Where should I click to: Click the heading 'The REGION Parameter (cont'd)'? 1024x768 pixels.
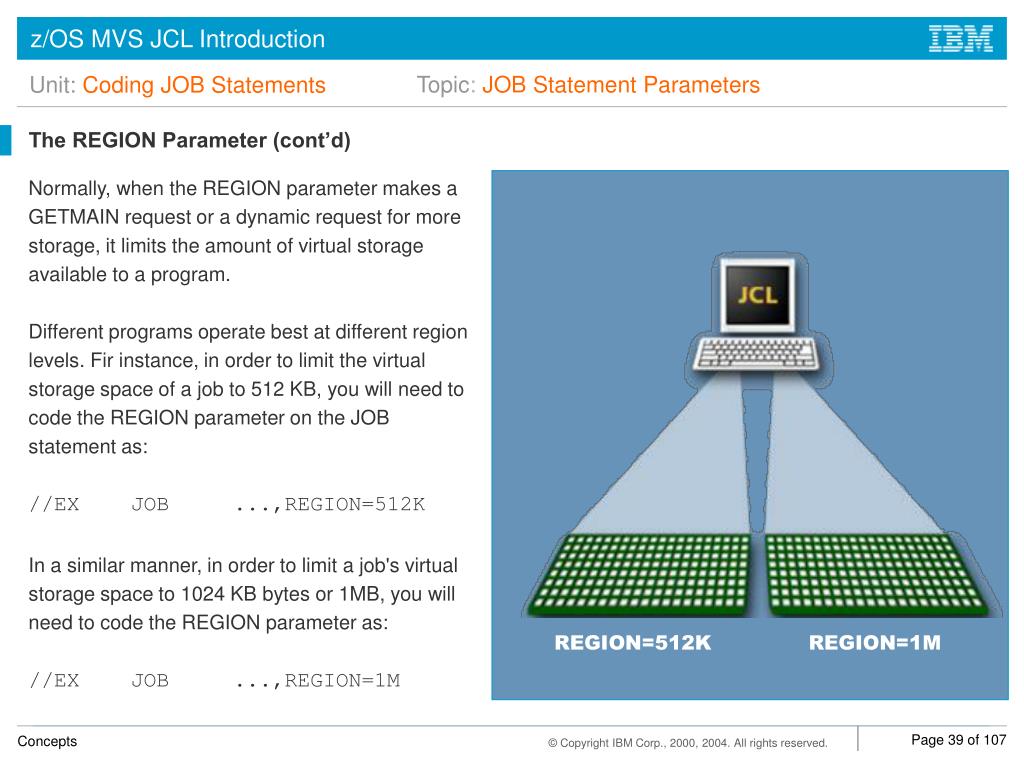189,140
